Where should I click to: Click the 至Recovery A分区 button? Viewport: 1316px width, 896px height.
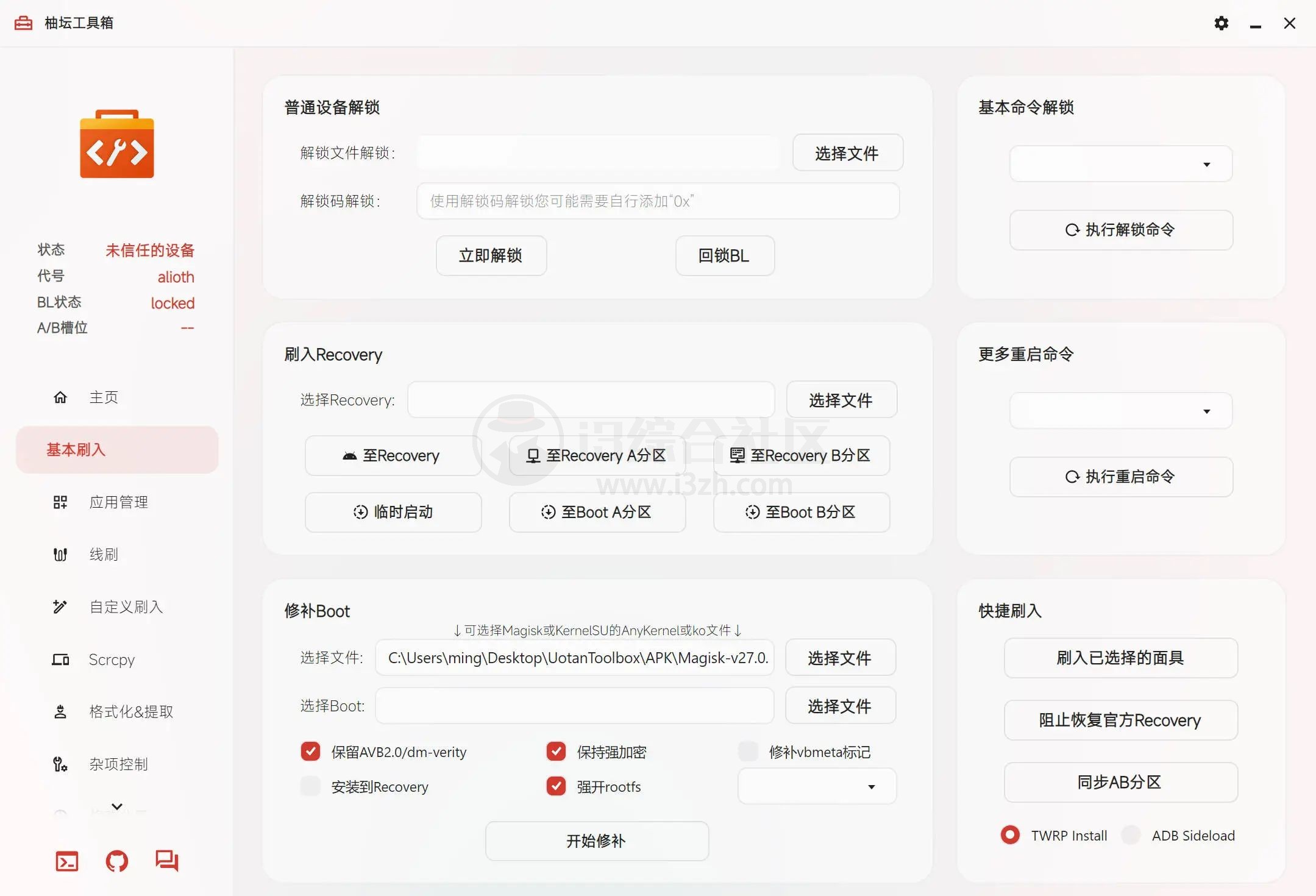597,455
